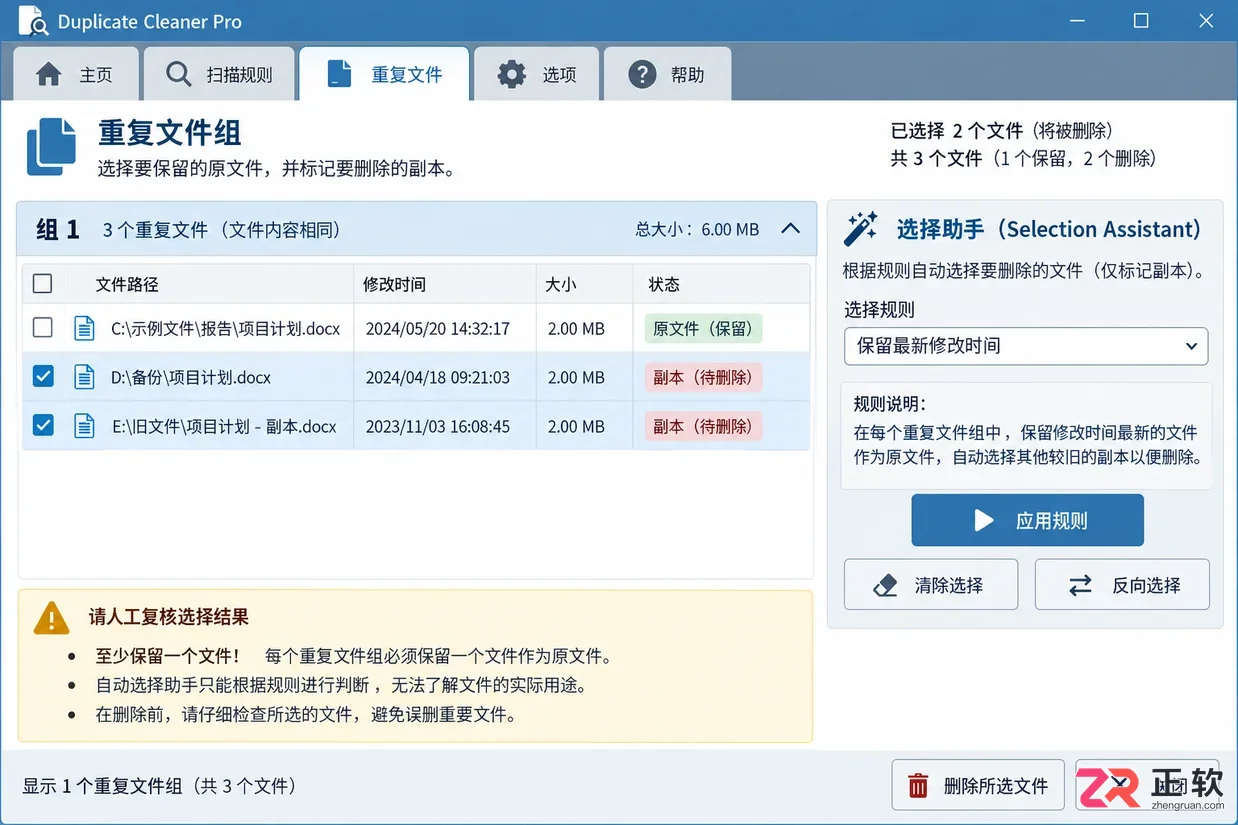Click the modified time 2024/04/18 09:21:03
Image resolution: width=1238 pixels, height=825 pixels.
[438, 378]
